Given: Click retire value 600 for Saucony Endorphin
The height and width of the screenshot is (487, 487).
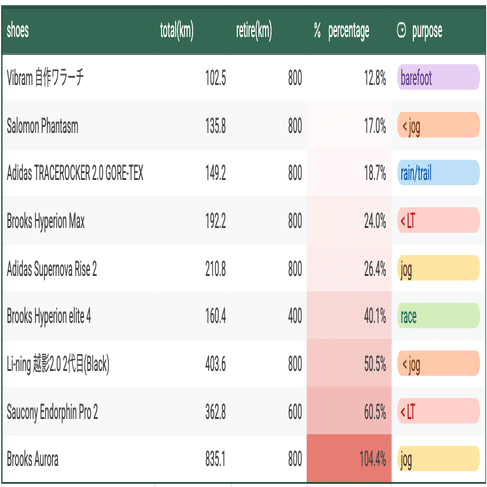Looking at the screenshot, I should (295, 411).
